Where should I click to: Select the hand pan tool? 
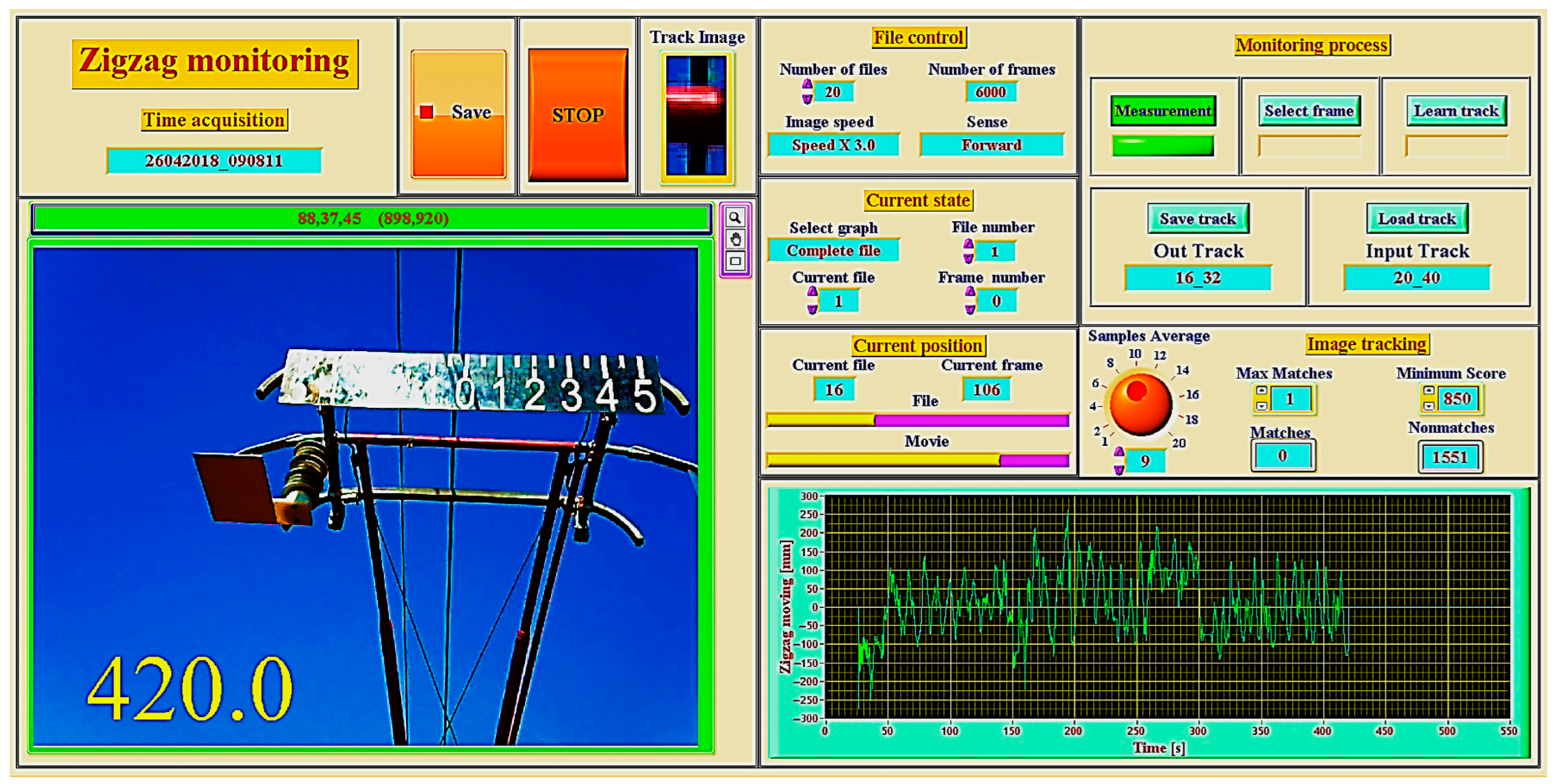735,239
